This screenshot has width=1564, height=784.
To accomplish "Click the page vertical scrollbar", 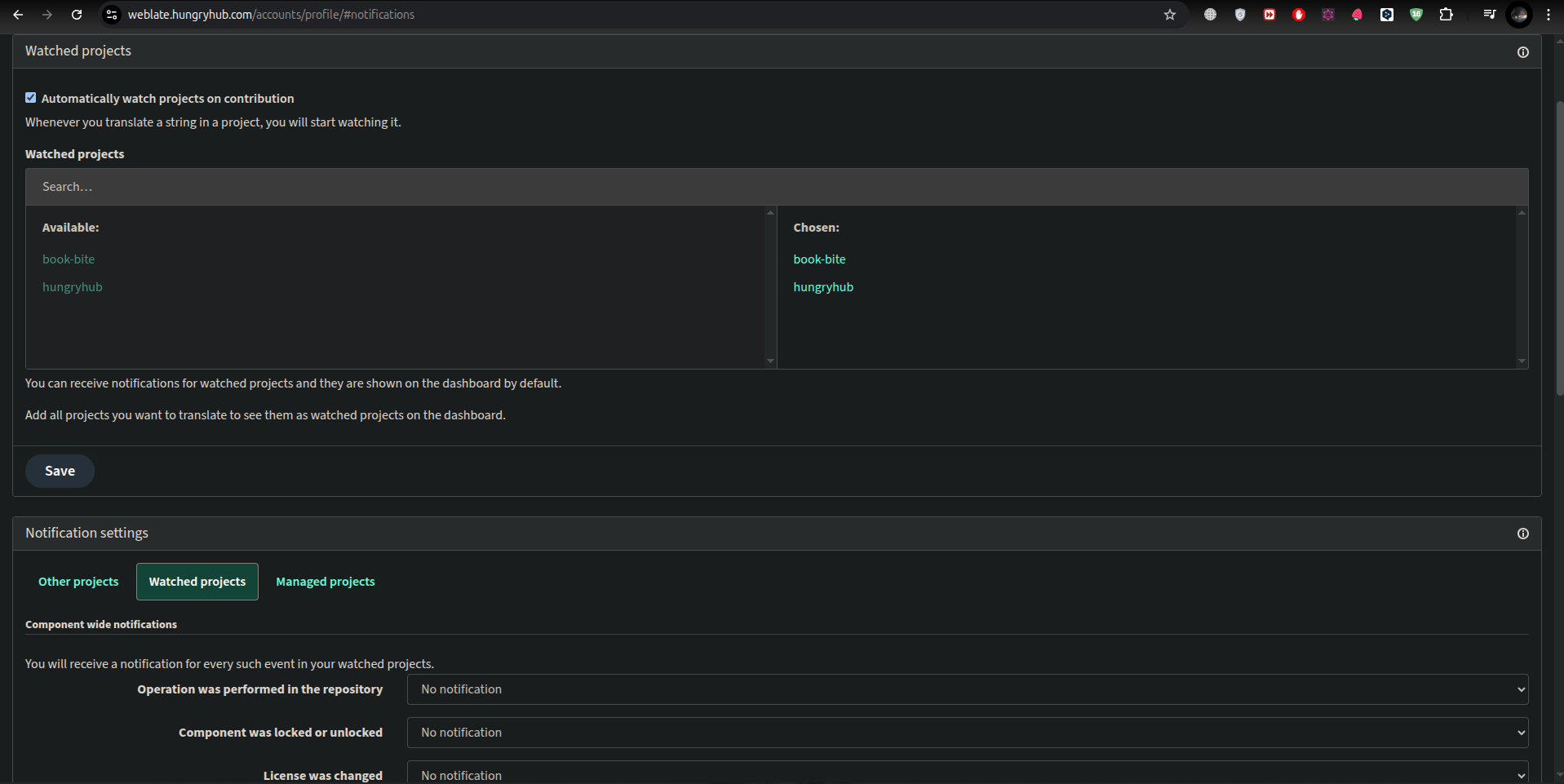I will coord(1559,245).
